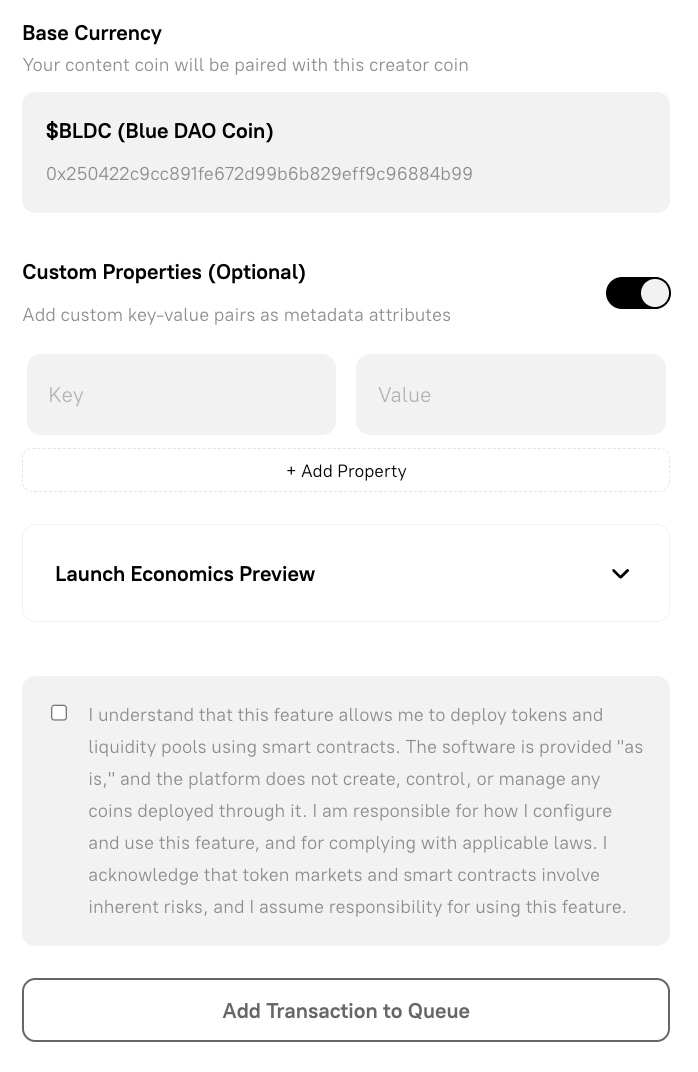This screenshot has height=1072, width=698.
Task: Check the smart contract risk acknowledgment box
Action: pyautogui.click(x=59, y=713)
